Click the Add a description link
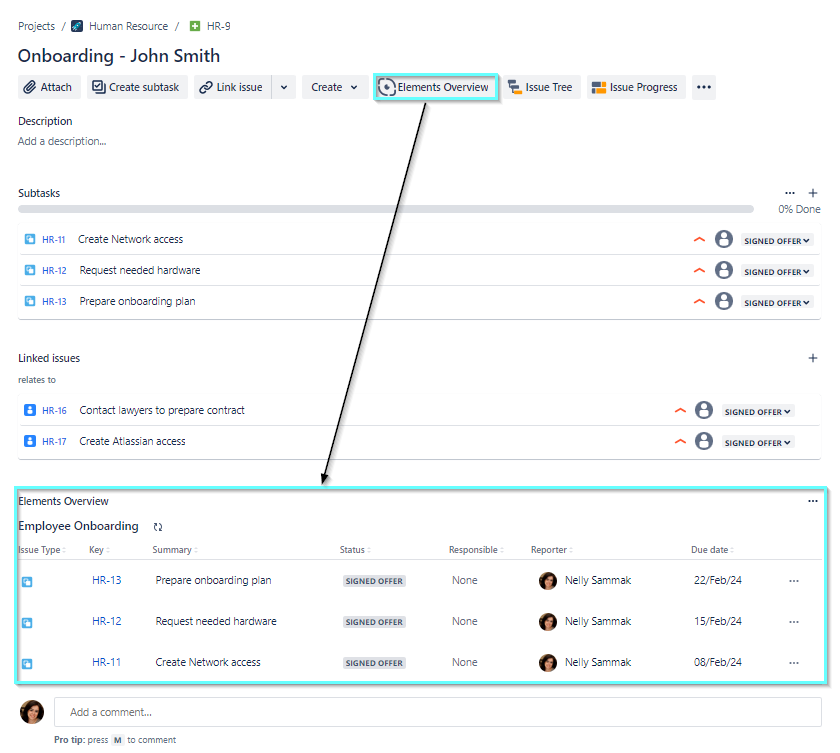The image size is (840, 753). 61,141
